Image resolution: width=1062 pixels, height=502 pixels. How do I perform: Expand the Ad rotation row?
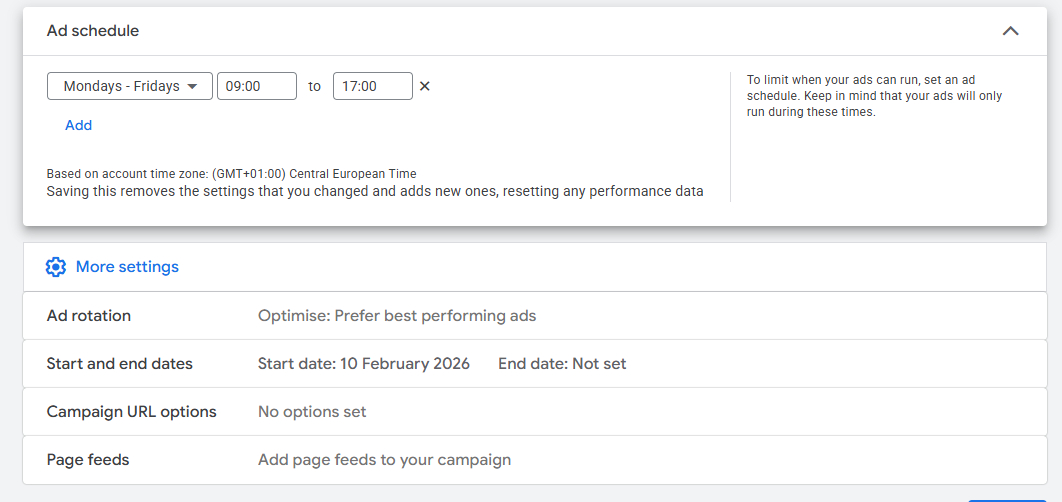(x=89, y=316)
